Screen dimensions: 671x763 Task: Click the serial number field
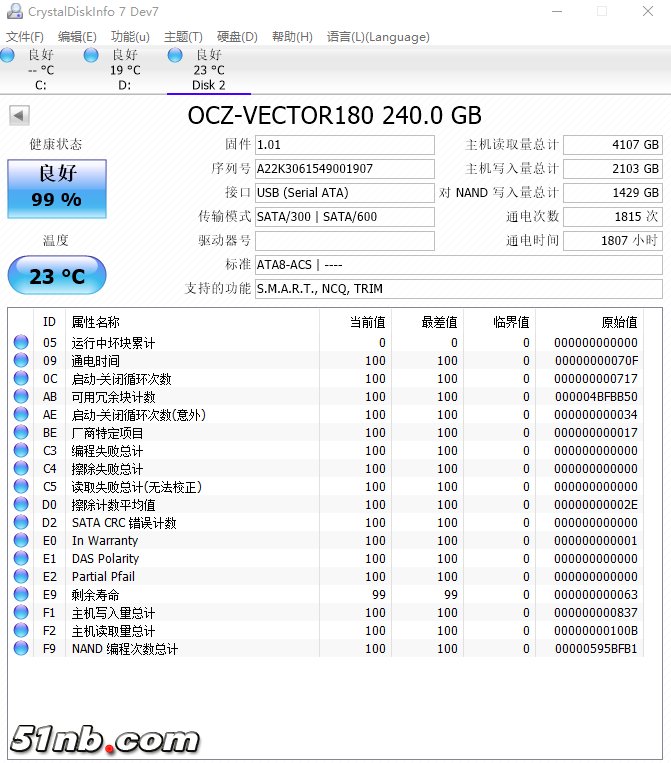pos(344,169)
